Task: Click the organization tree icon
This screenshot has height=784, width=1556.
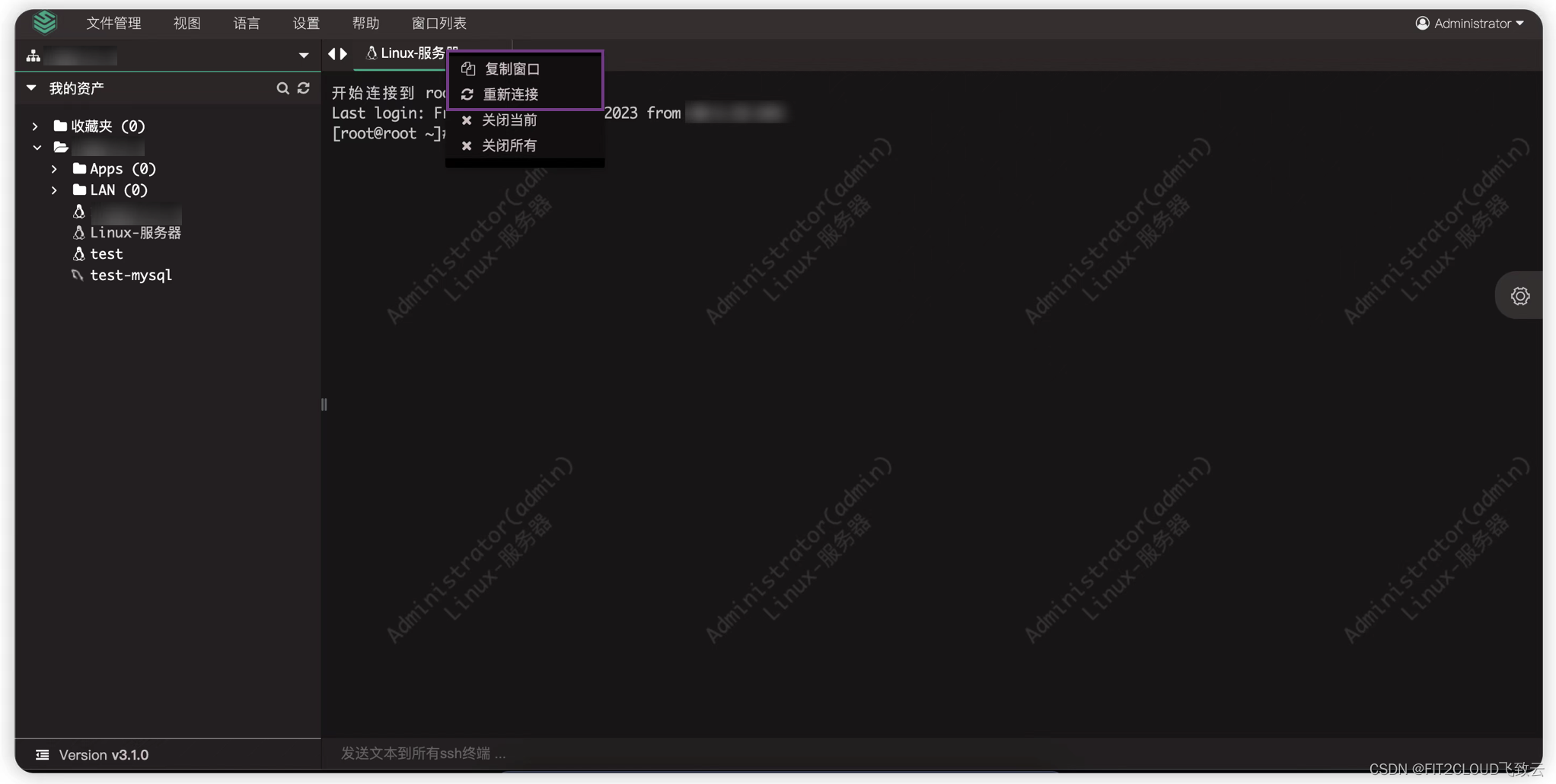Action: (33, 56)
